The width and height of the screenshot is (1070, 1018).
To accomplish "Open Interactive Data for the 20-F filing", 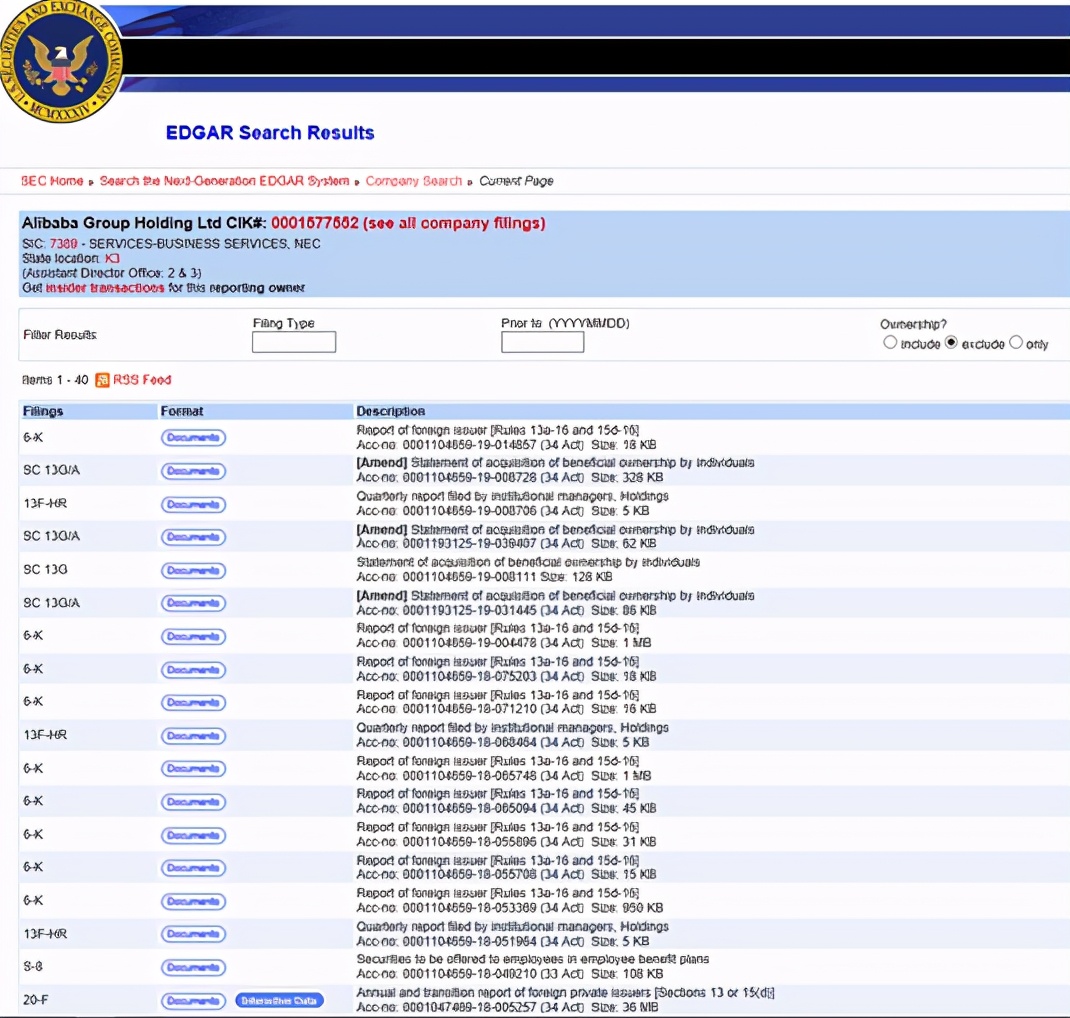I will point(280,1000).
